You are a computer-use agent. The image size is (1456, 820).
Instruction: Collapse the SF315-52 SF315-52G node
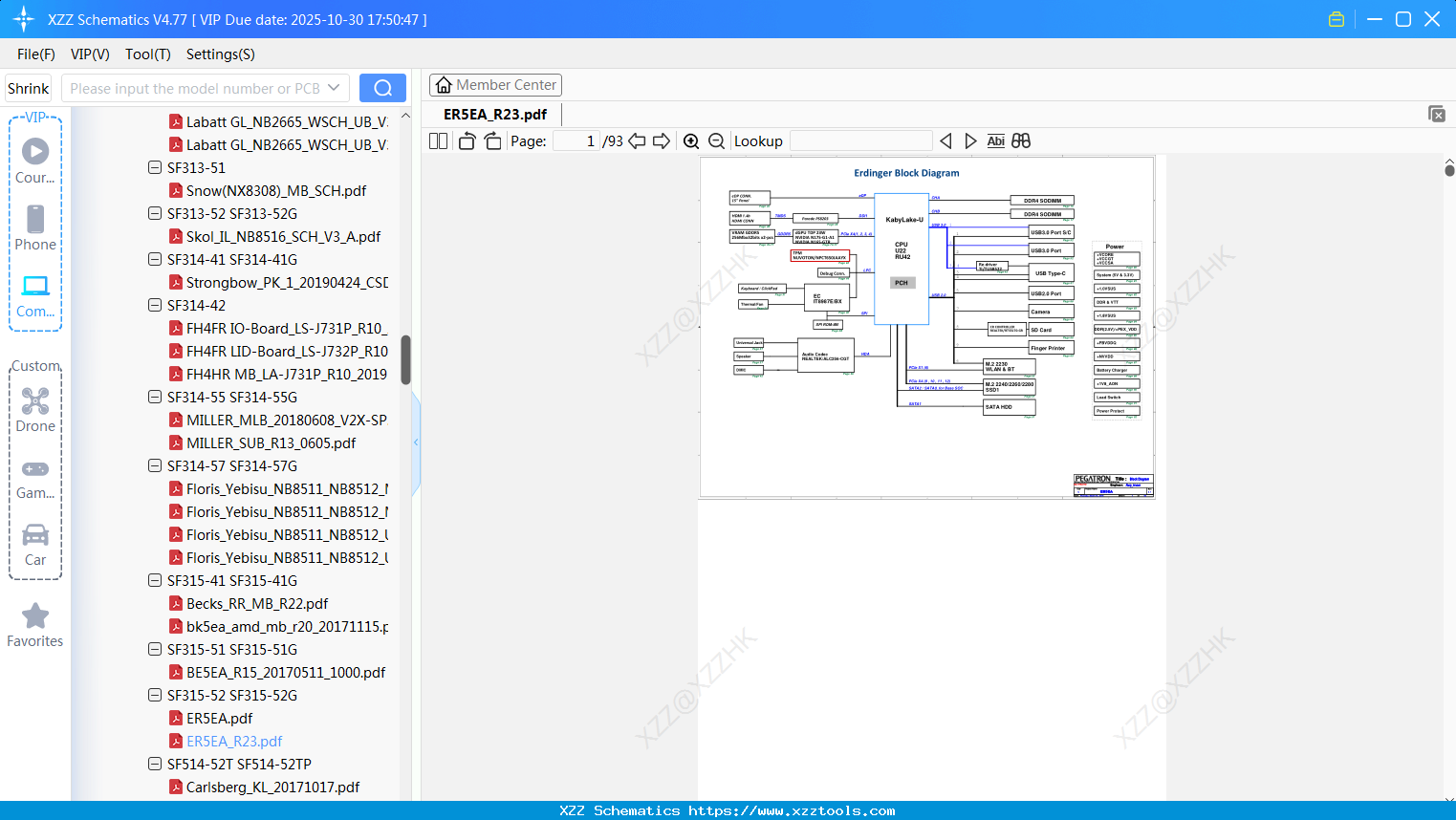pos(155,695)
